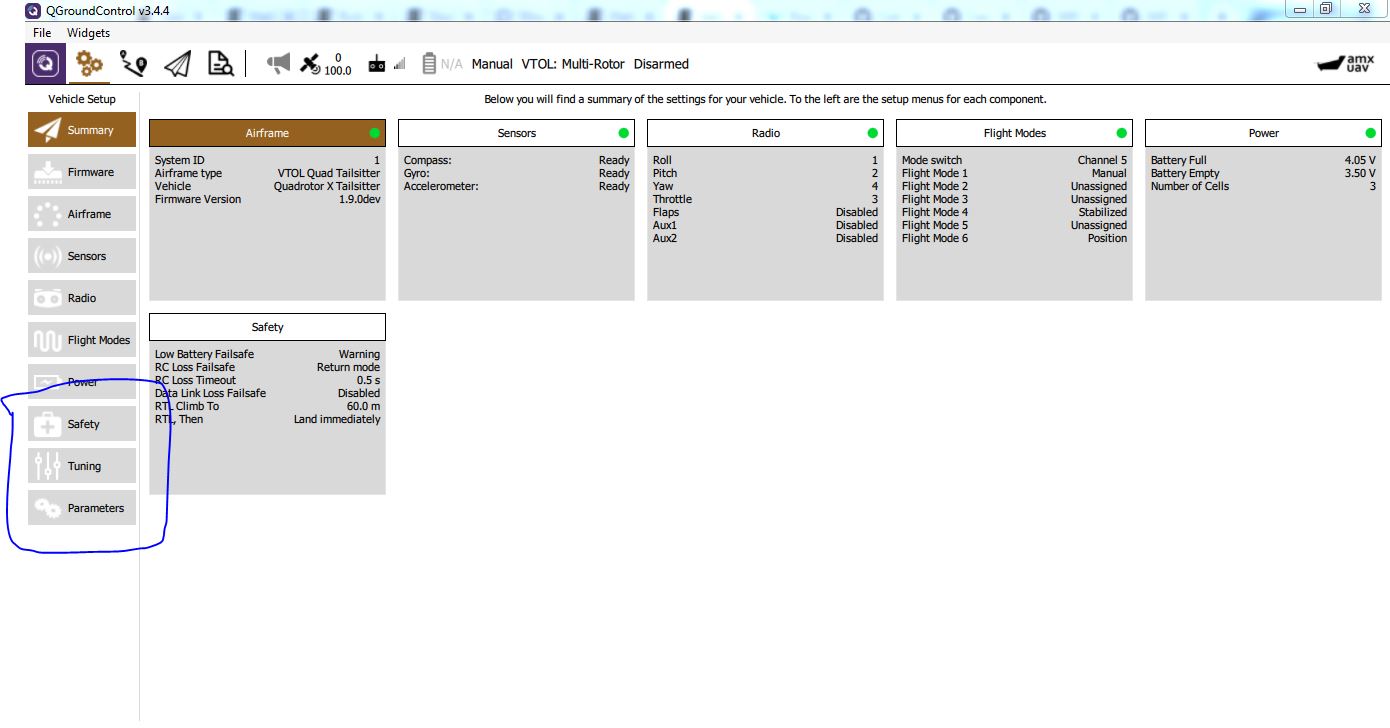Image resolution: width=1390 pixels, height=728 pixels.
Task: Click the Safety summary card header
Action: coord(267,327)
